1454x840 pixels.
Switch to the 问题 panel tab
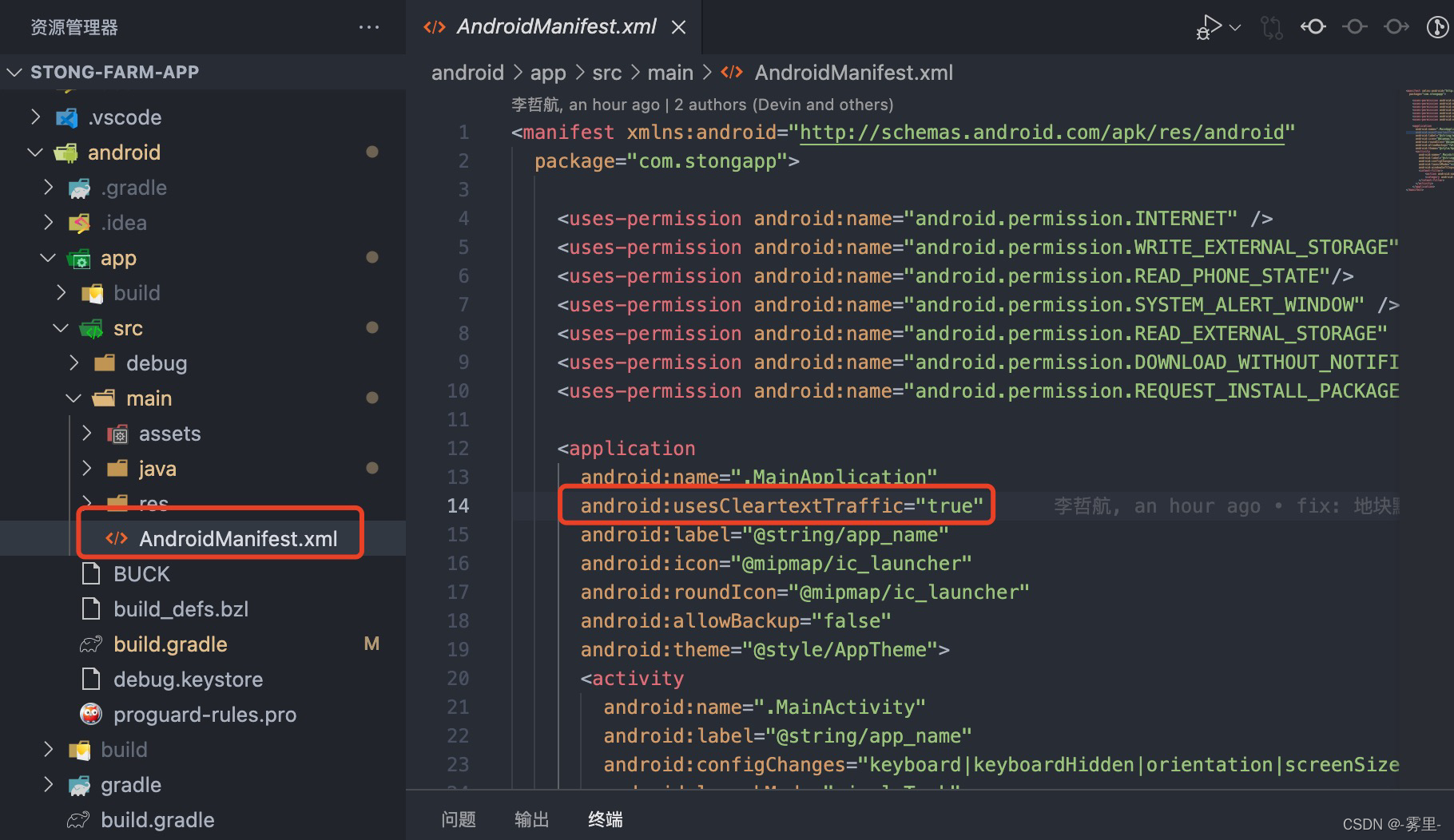(459, 819)
